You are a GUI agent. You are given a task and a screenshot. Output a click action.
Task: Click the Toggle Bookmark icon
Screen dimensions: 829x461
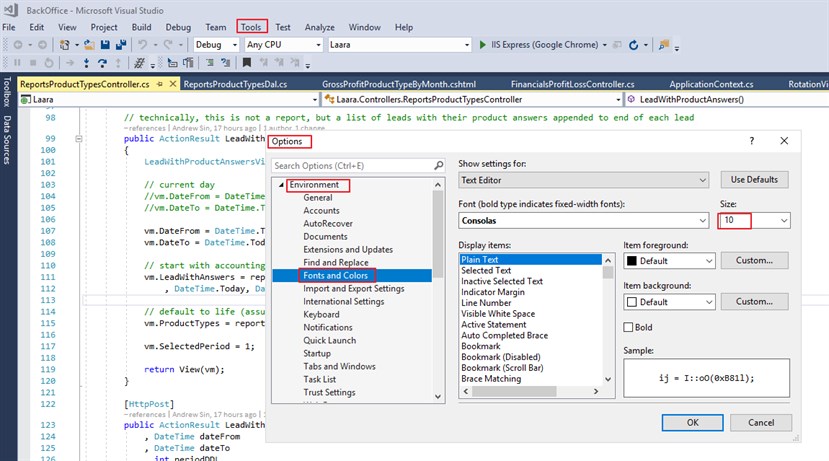(246, 63)
